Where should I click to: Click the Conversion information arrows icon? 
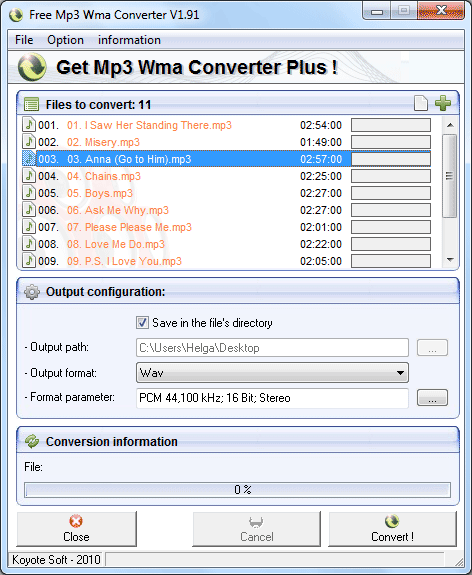pos(32,442)
